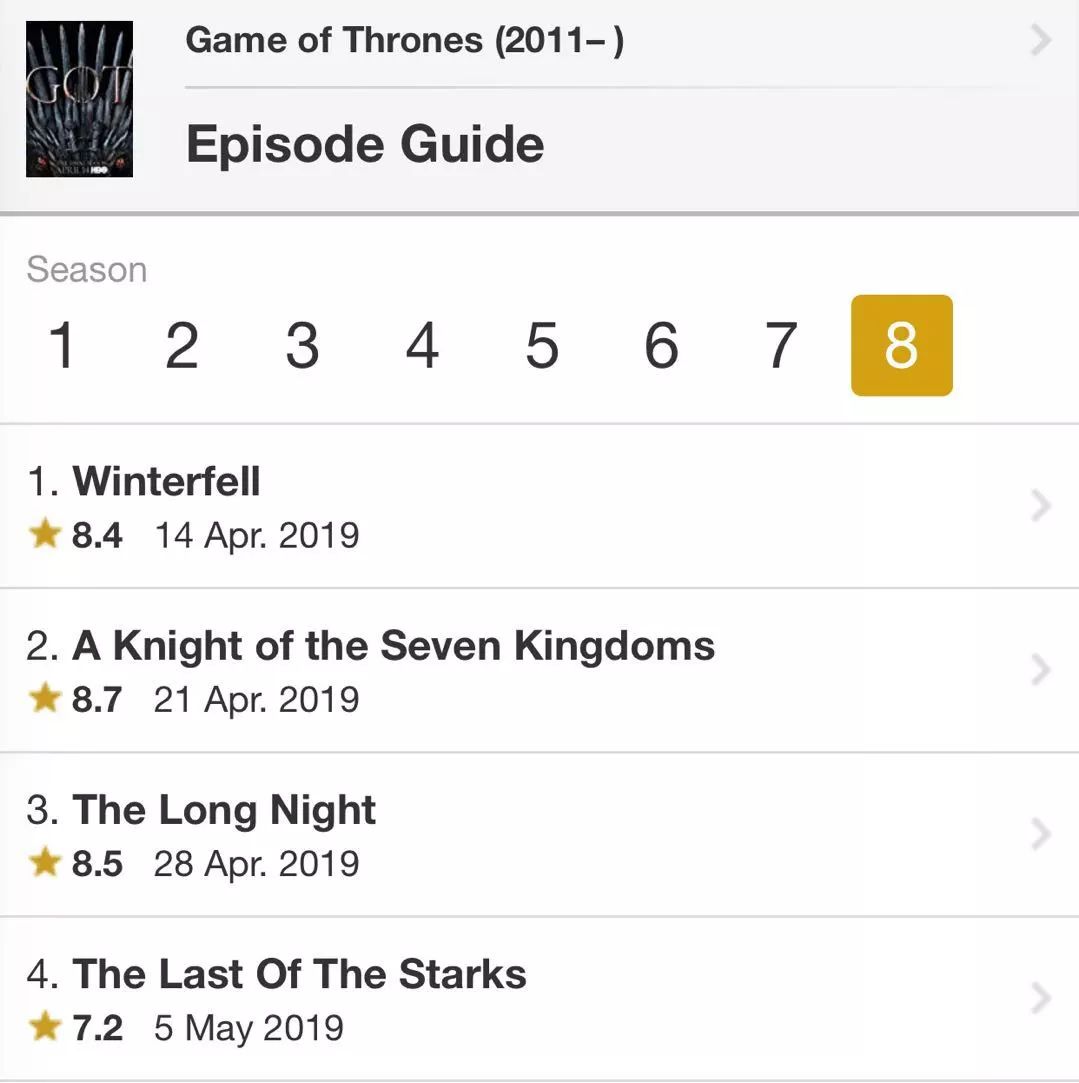Select the highlighted Season 8 tab
The image size is (1079, 1083).
pyautogui.click(x=901, y=346)
